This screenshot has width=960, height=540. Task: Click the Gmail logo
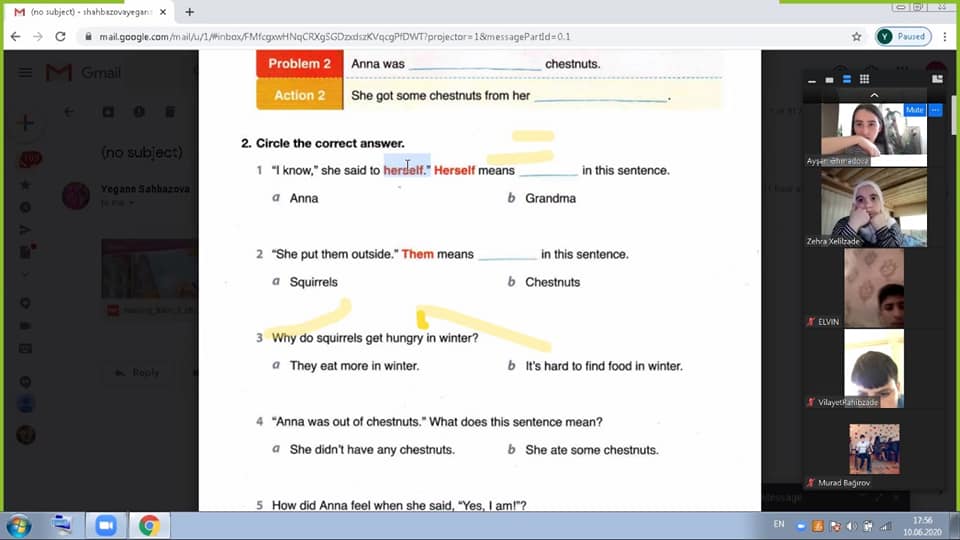coord(83,73)
